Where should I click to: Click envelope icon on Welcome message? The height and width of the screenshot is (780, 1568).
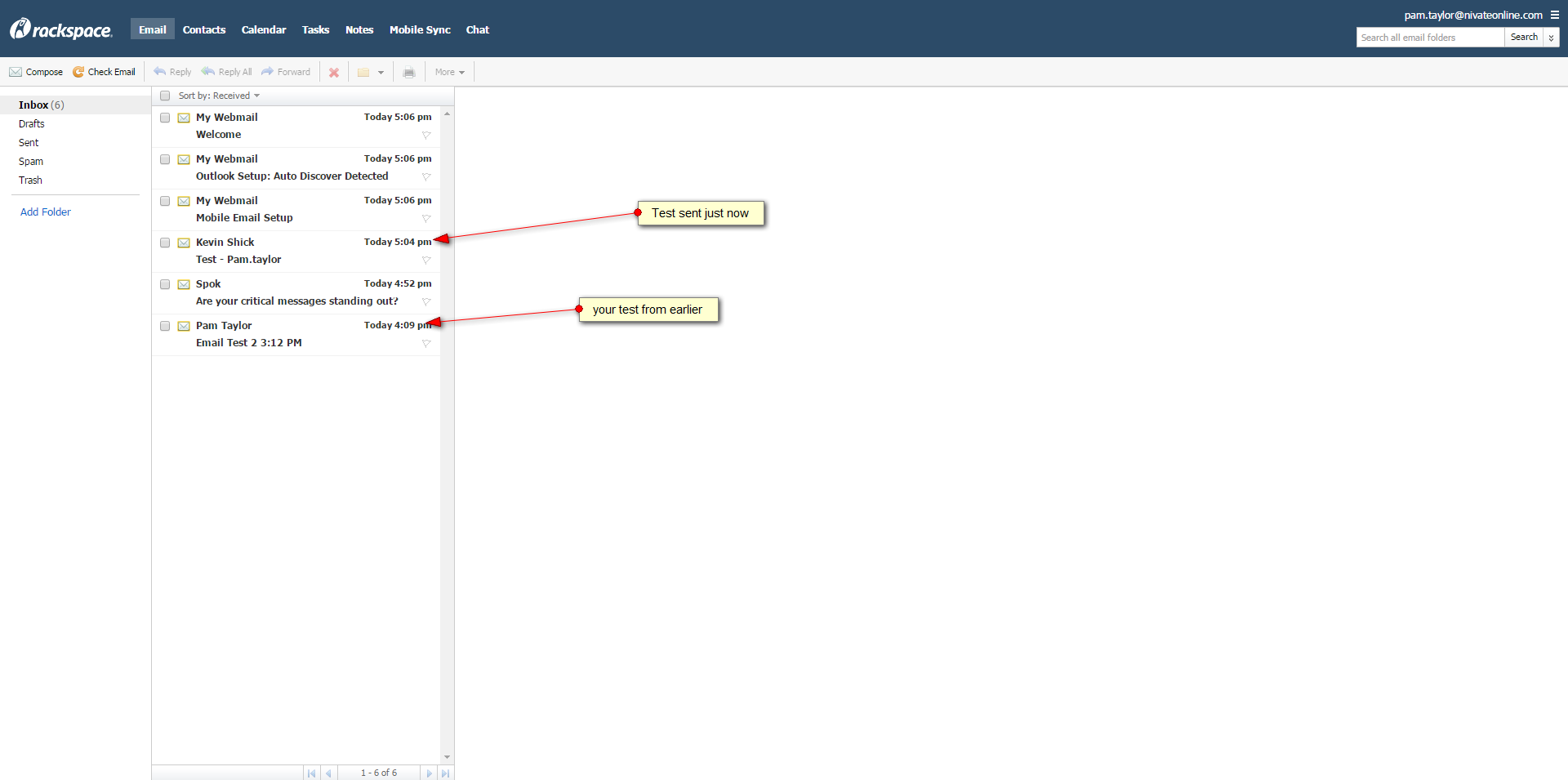[184, 118]
